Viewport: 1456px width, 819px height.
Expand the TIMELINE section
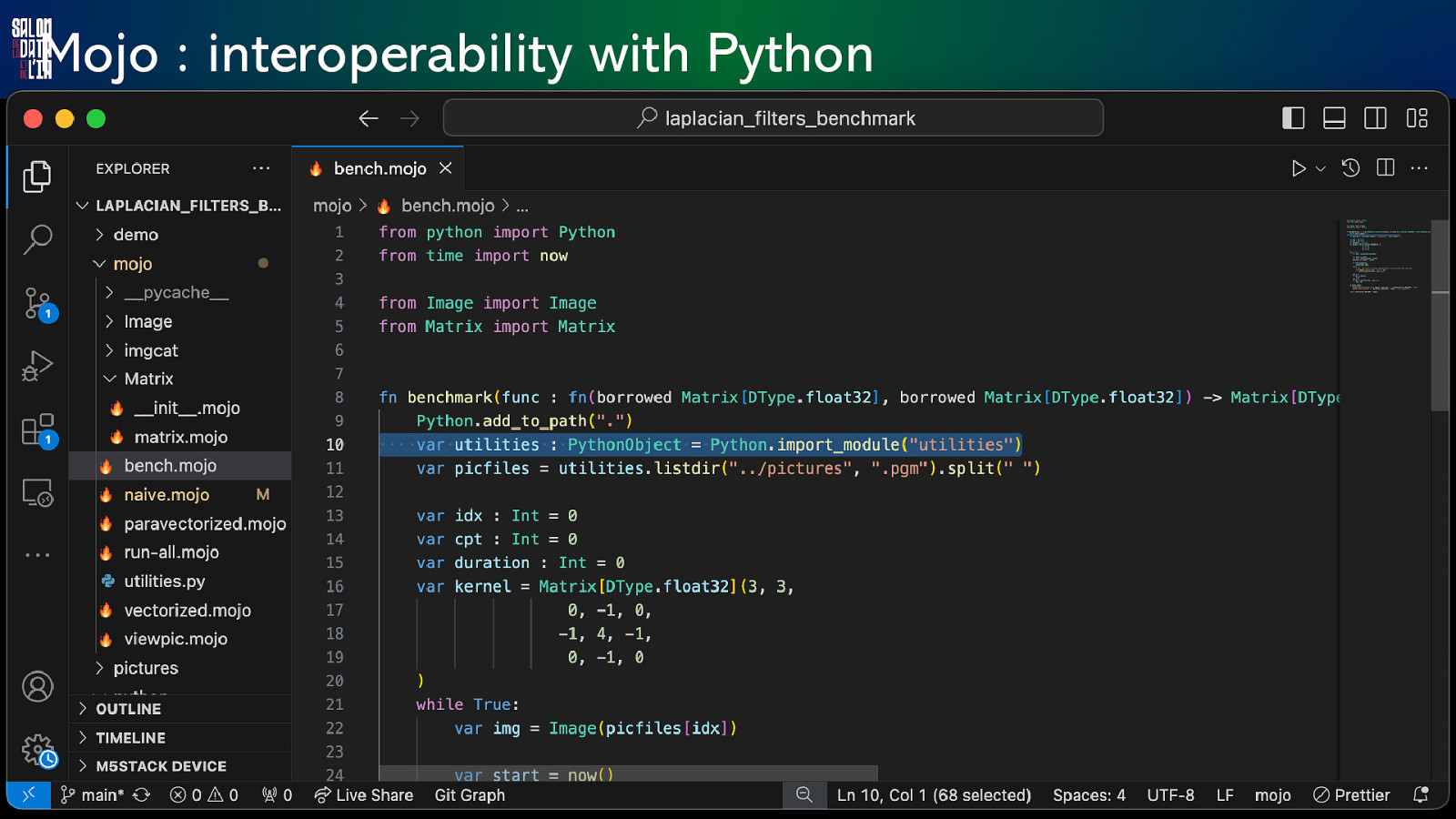pyautogui.click(x=180, y=738)
